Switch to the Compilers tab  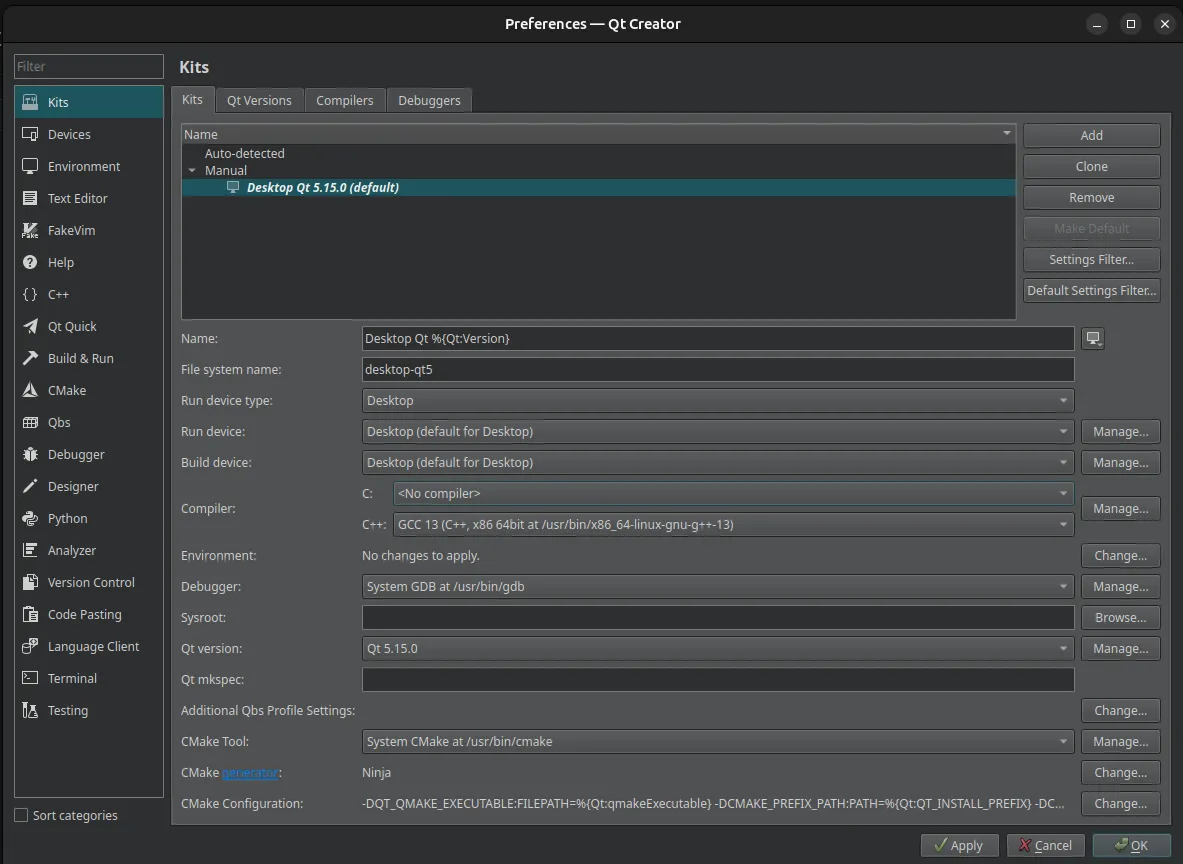tap(345, 100)
